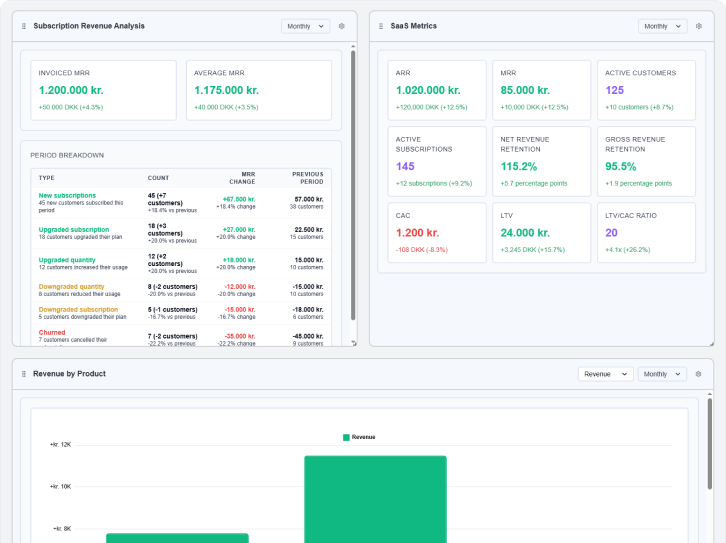726x543 pixels.
Task: Click the SaaS Metrics settings gear icon
Action: (699, 27)
